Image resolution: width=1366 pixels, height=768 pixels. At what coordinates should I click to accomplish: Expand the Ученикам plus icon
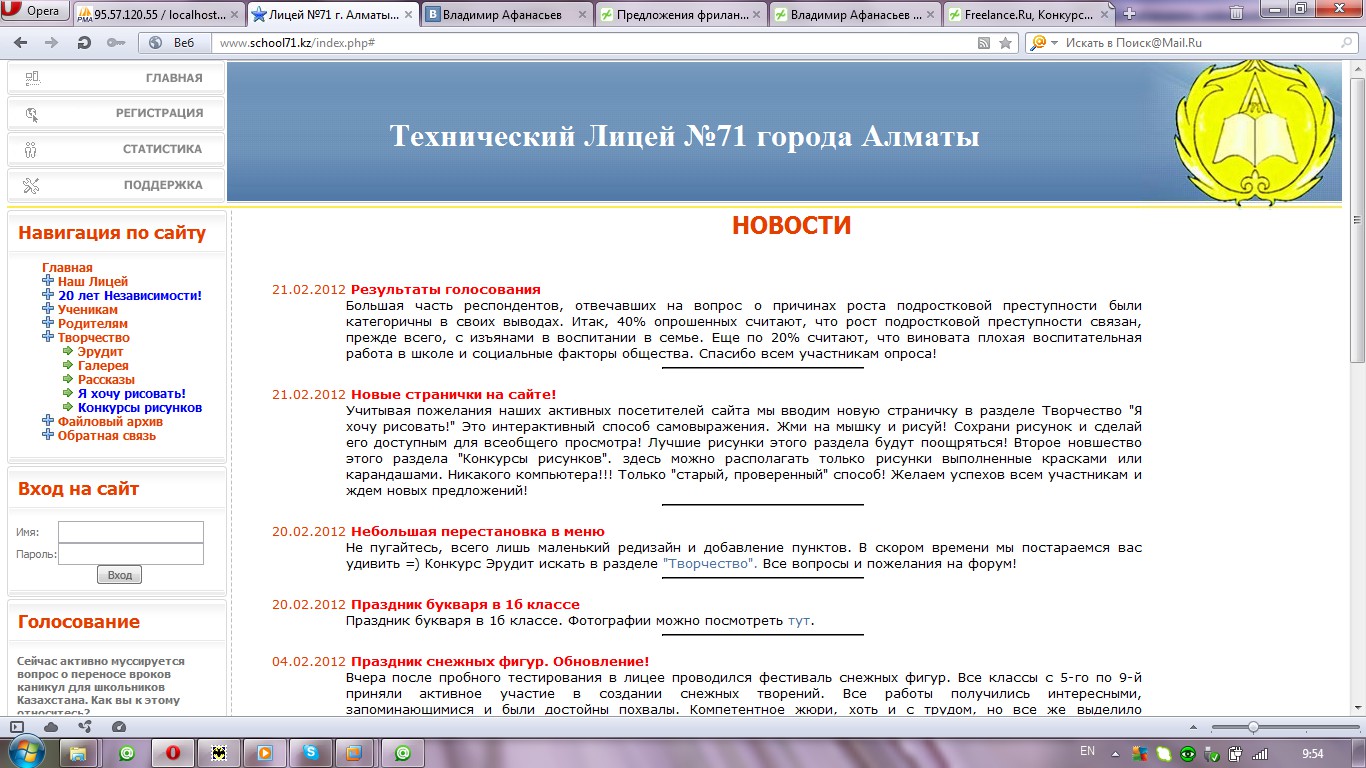[48, 309]
